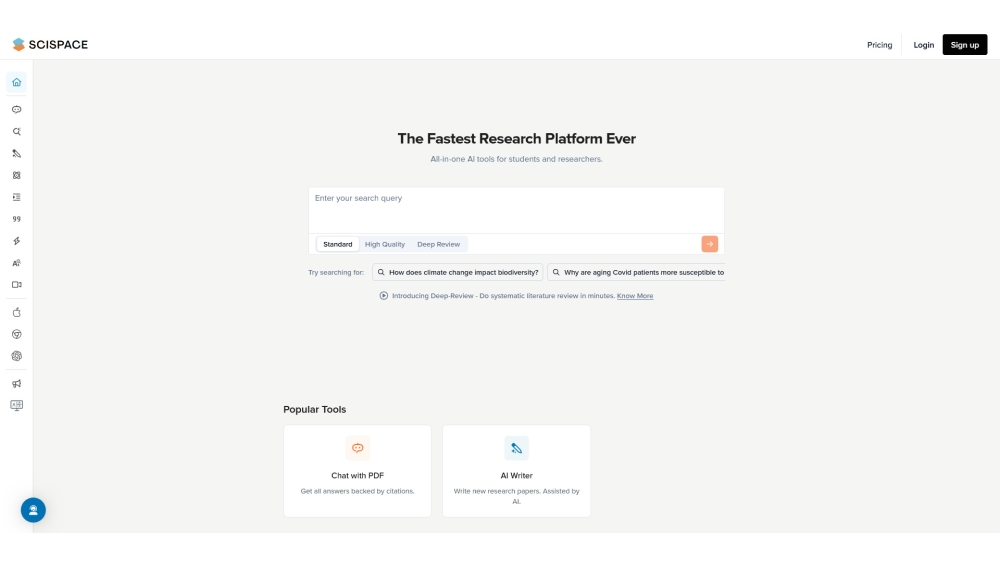Switch to High Quality search mode

[x=385, y=244]
